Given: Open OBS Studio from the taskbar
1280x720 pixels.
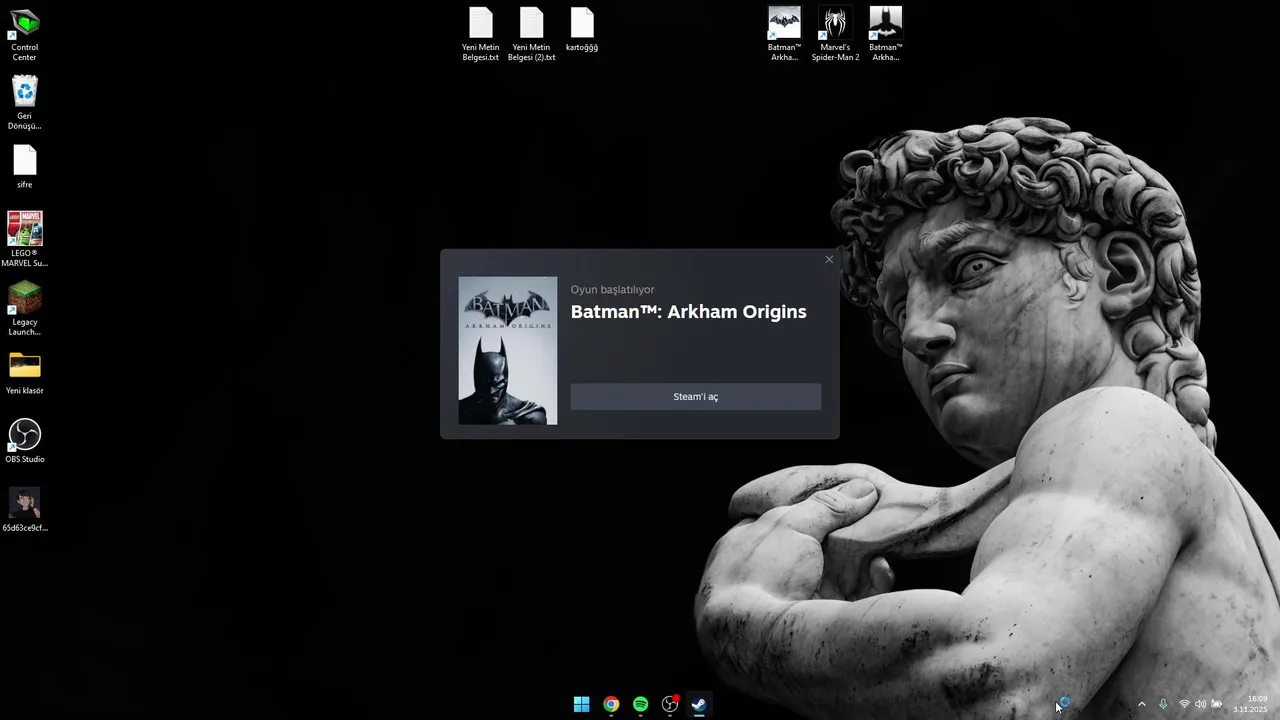Looking at the screenshot, I should pos(670,704).
